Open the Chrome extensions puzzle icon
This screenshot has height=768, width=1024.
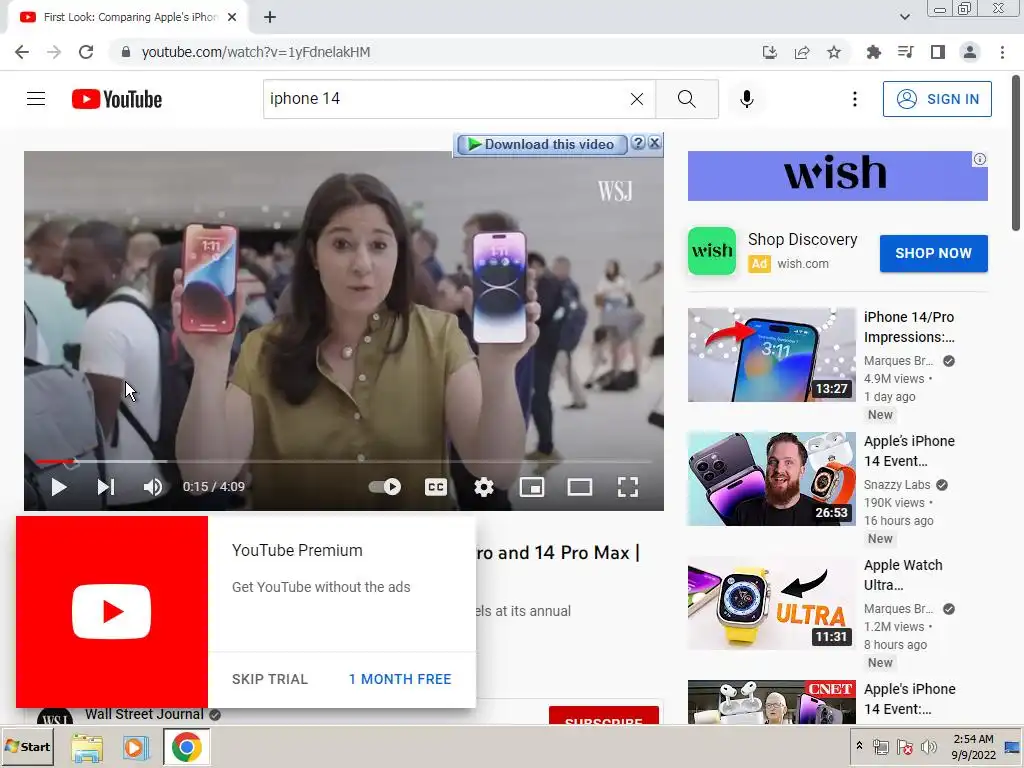(x=873, y=52)
